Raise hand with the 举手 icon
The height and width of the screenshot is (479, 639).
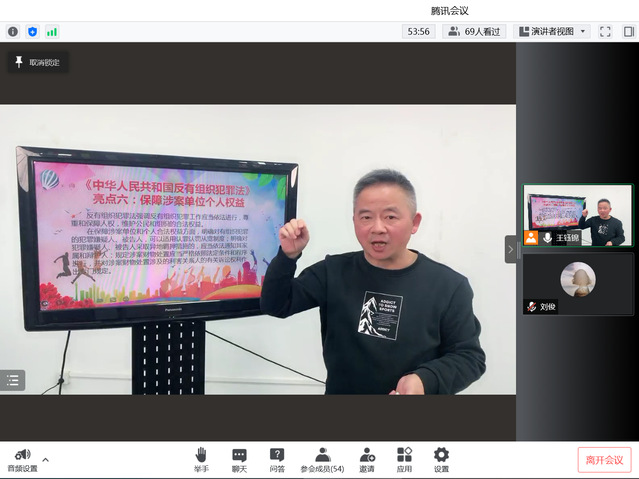point(201,460)
